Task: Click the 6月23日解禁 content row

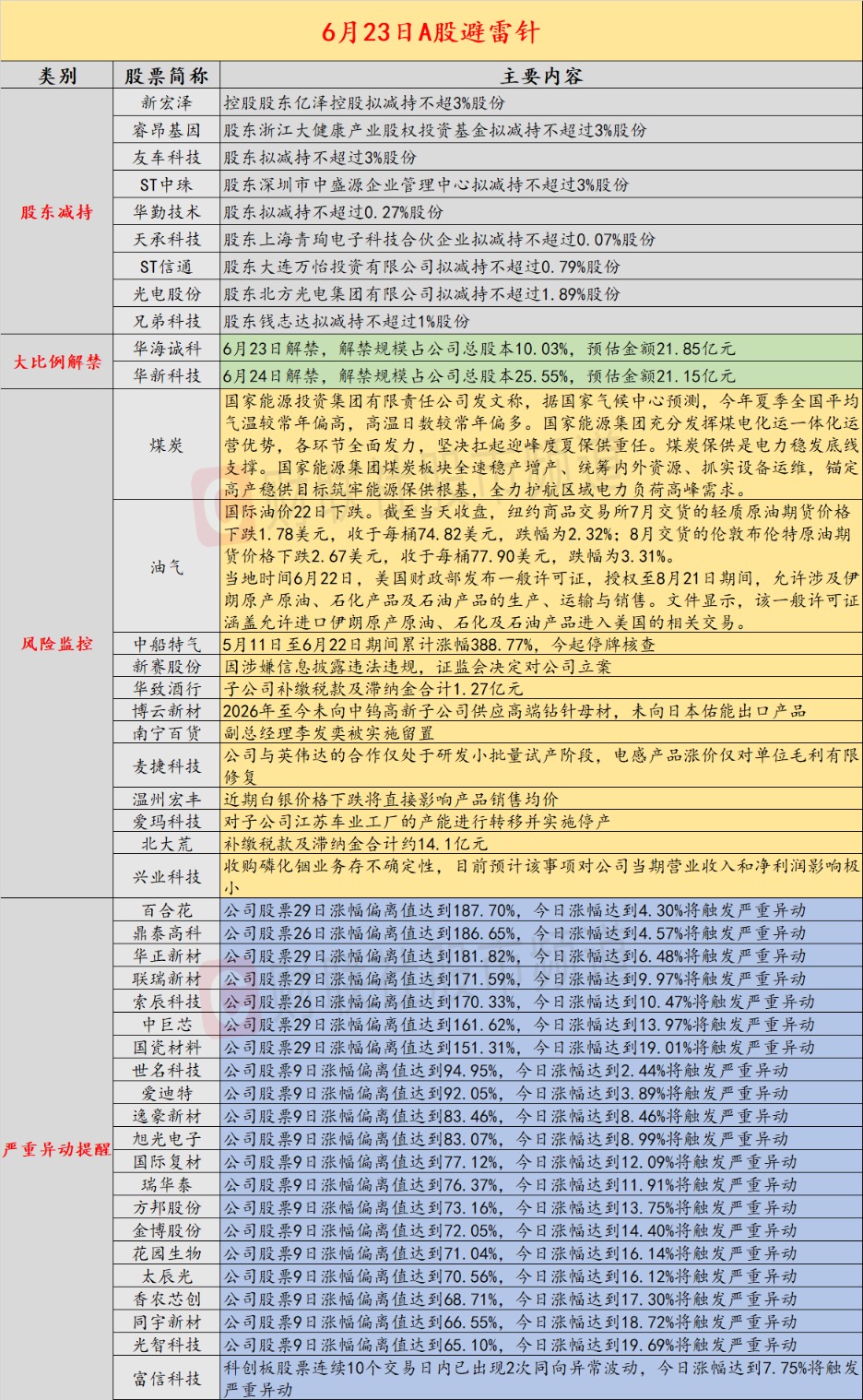Action: pyautogui.click(x=542, y=349)
